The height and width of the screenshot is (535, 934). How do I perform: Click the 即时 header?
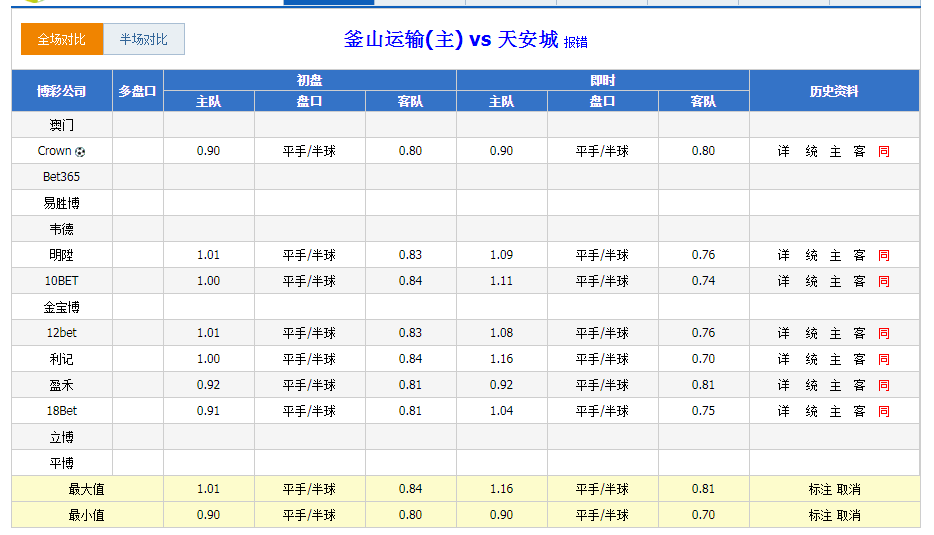(x=603, y=80)
